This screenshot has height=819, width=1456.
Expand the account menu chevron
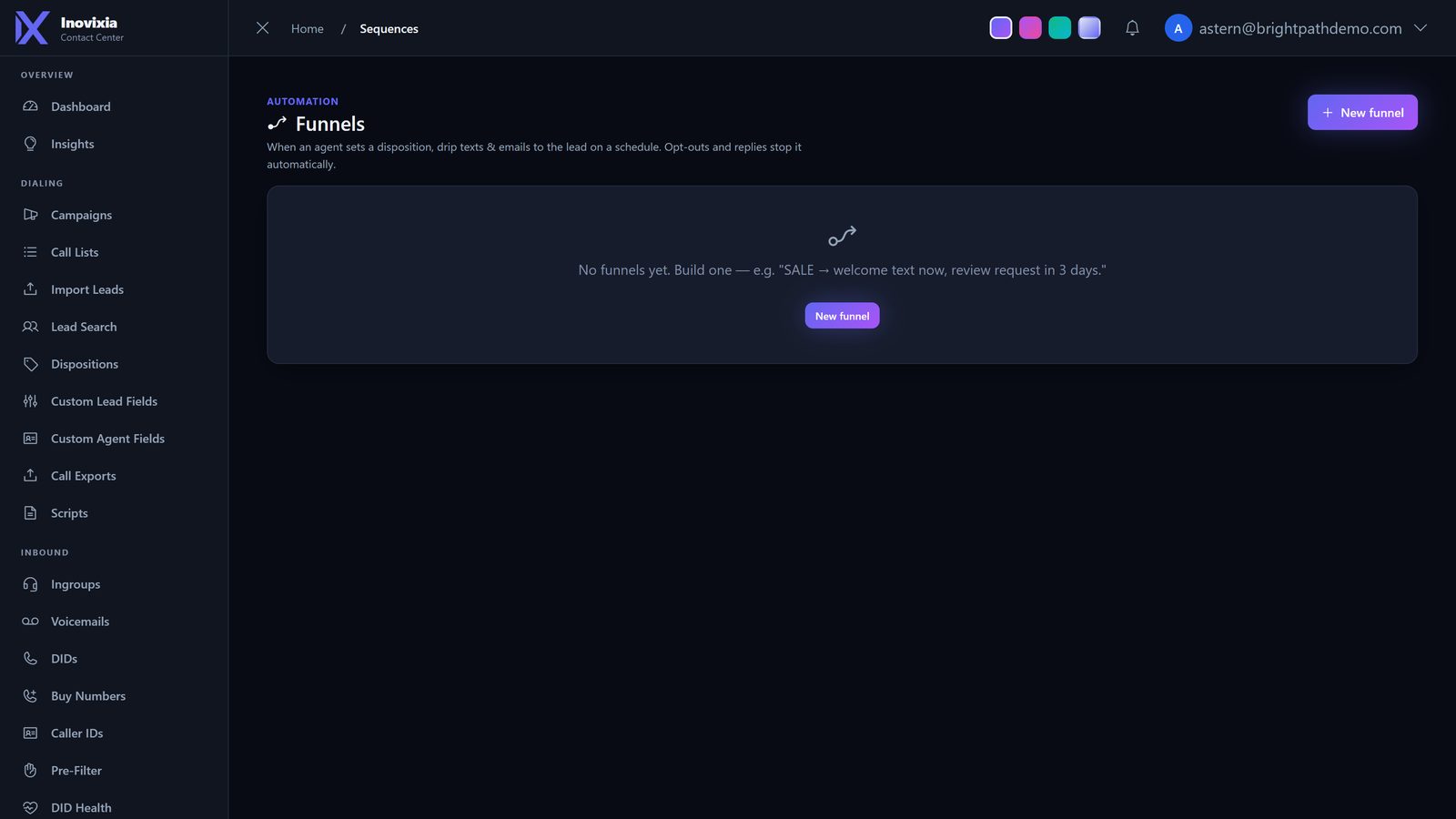pyautogui.click(x=1421, y=28)
